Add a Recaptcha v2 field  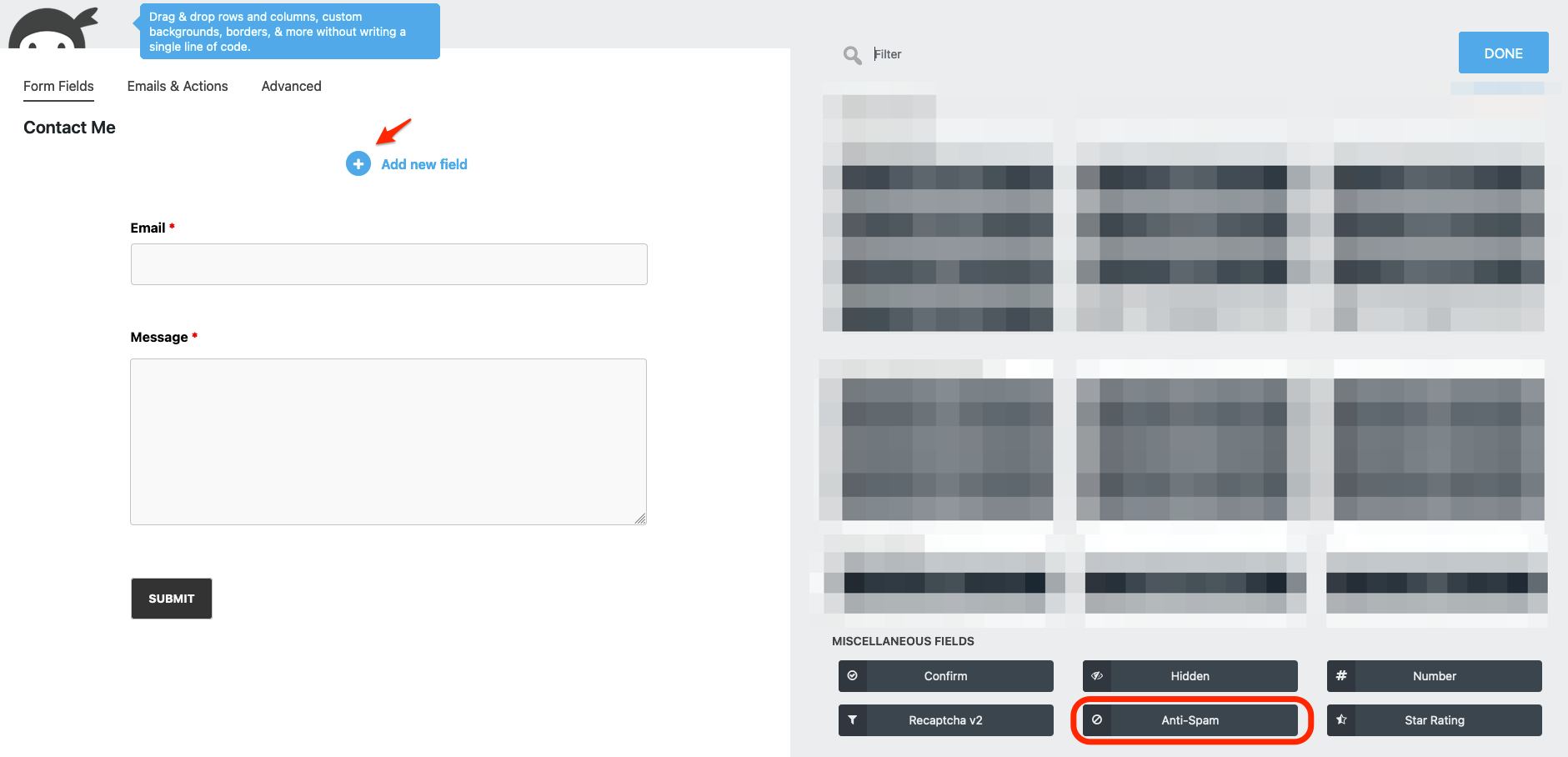click(x=946, y=720)
